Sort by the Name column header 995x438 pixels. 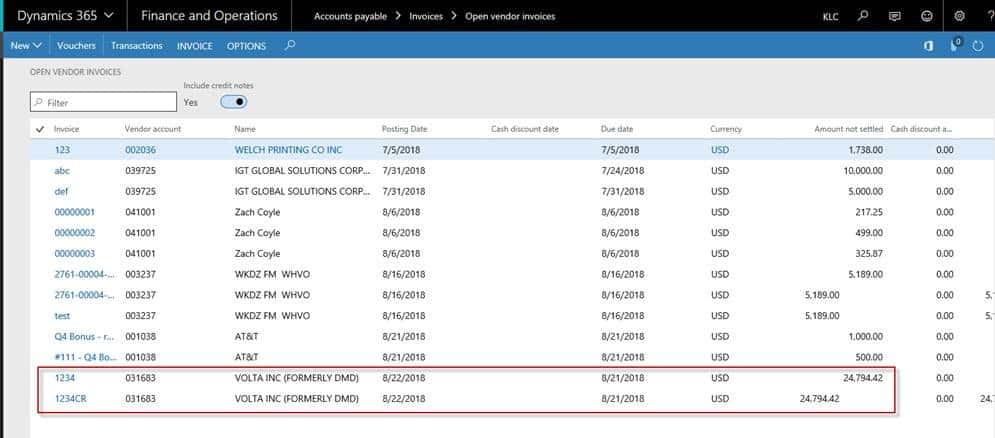point(245,129)
